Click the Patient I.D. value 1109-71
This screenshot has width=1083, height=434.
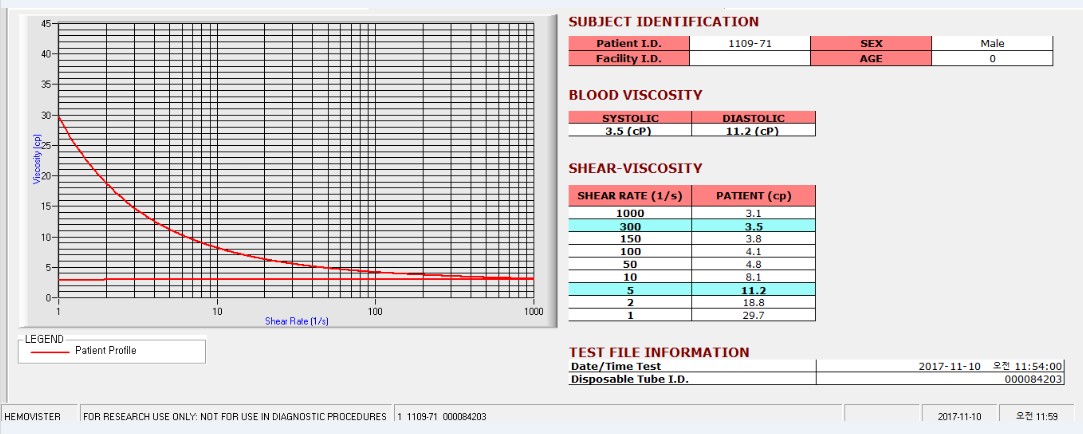(749, 44)
